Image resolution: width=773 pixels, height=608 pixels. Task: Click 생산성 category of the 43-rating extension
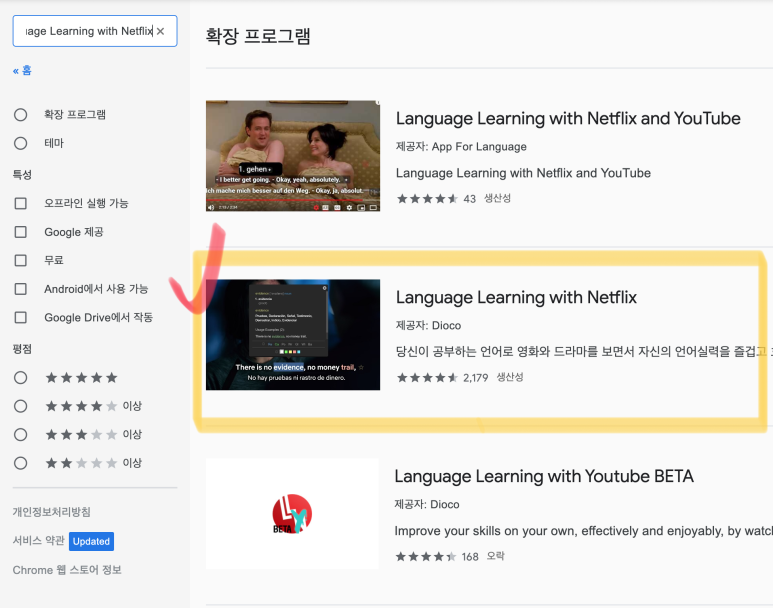tap(497, 198)
